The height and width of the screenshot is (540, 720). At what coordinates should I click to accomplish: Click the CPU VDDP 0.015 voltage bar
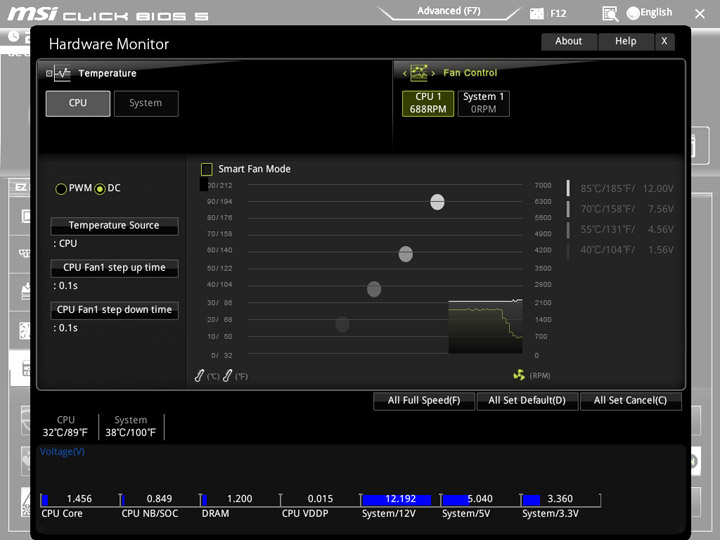click(x=320, y=500)
